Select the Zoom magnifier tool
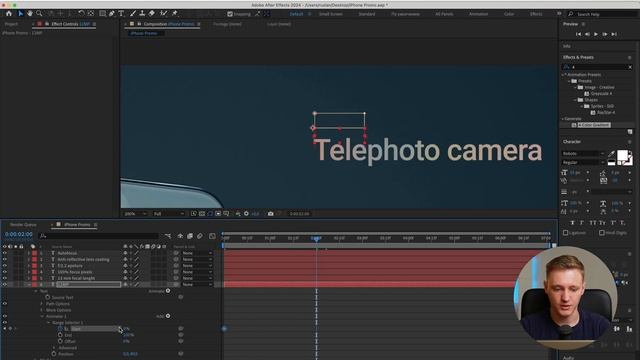This screenshot has width=640, height=360. pyautogui.click(x=39, y=13)
